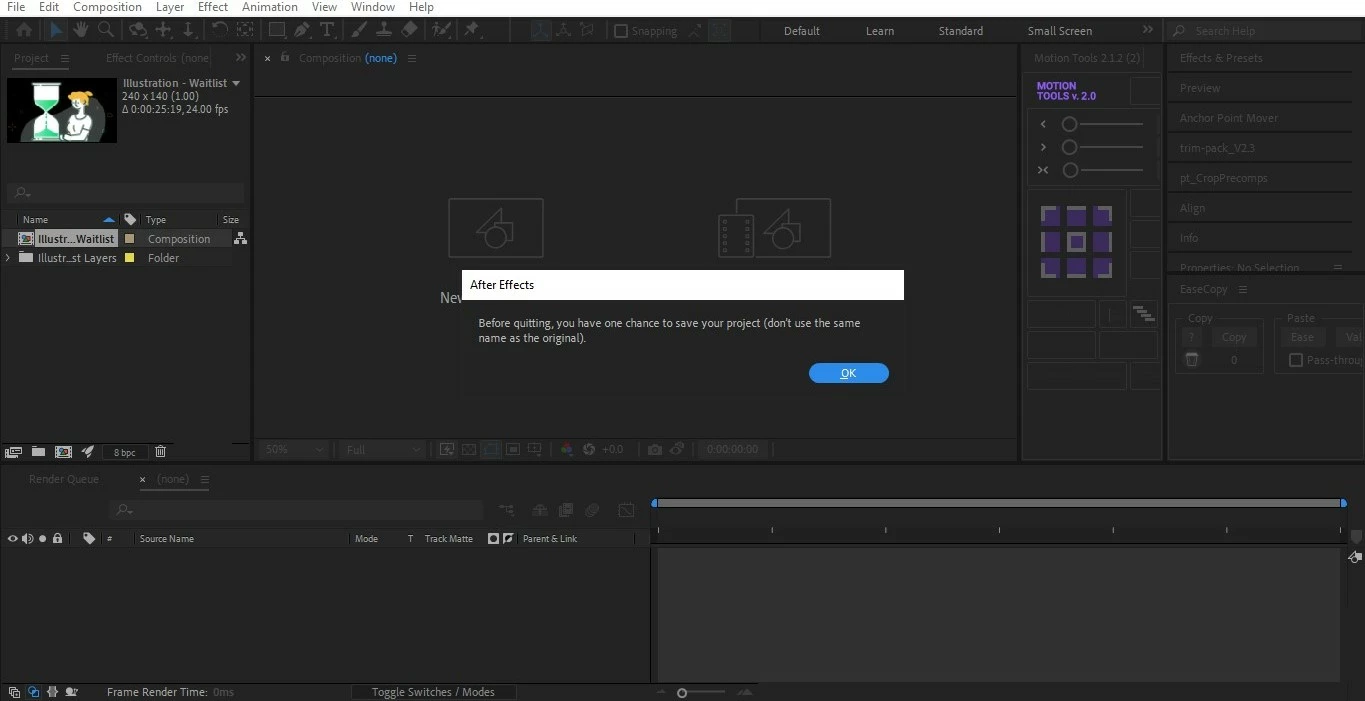Click OK in the After Effects dialog

(x=848, y=373)
